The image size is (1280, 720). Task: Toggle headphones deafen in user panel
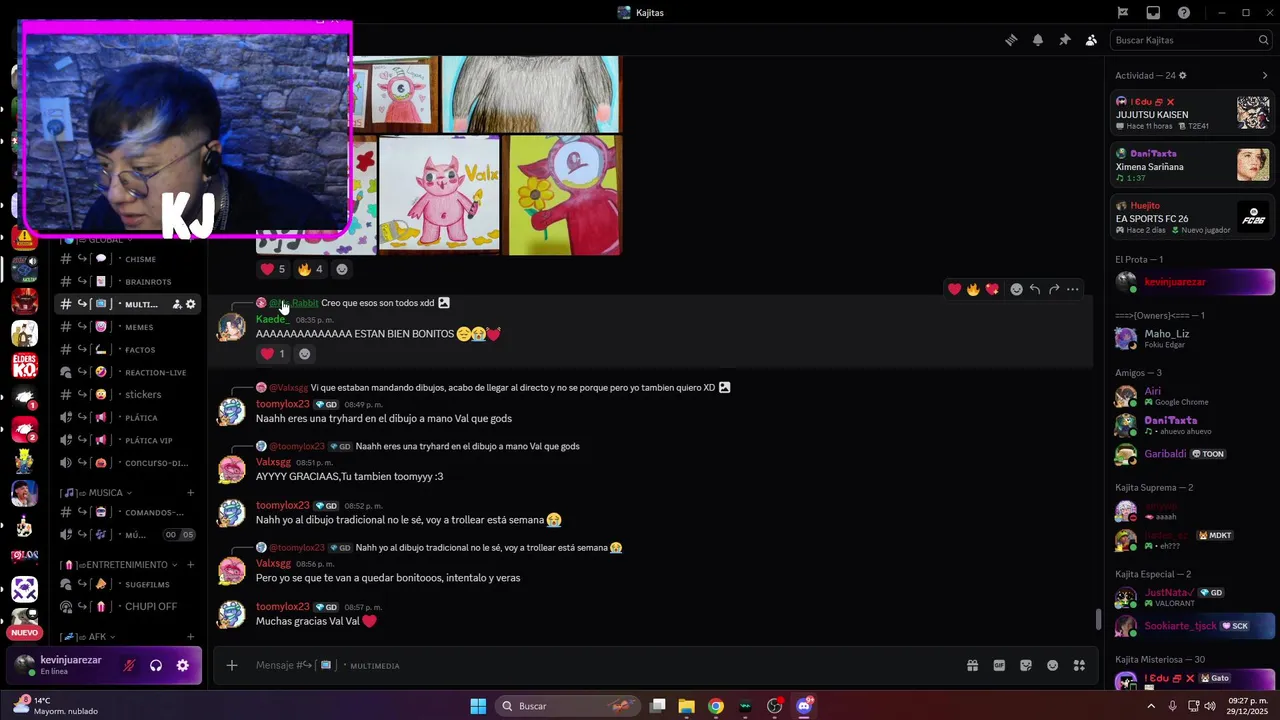tap(156, 665)
